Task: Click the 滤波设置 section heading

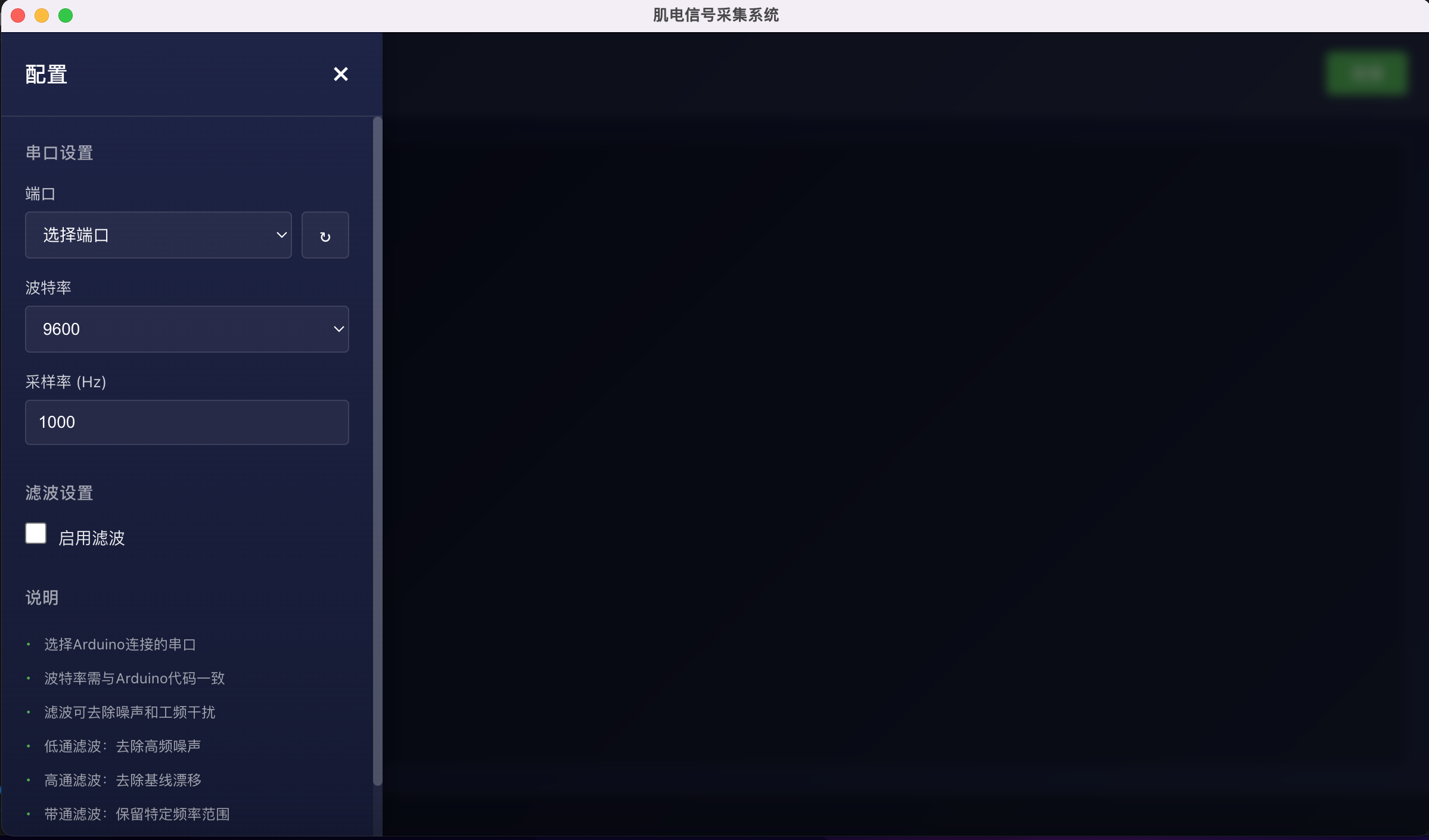Action: [59, 493]
